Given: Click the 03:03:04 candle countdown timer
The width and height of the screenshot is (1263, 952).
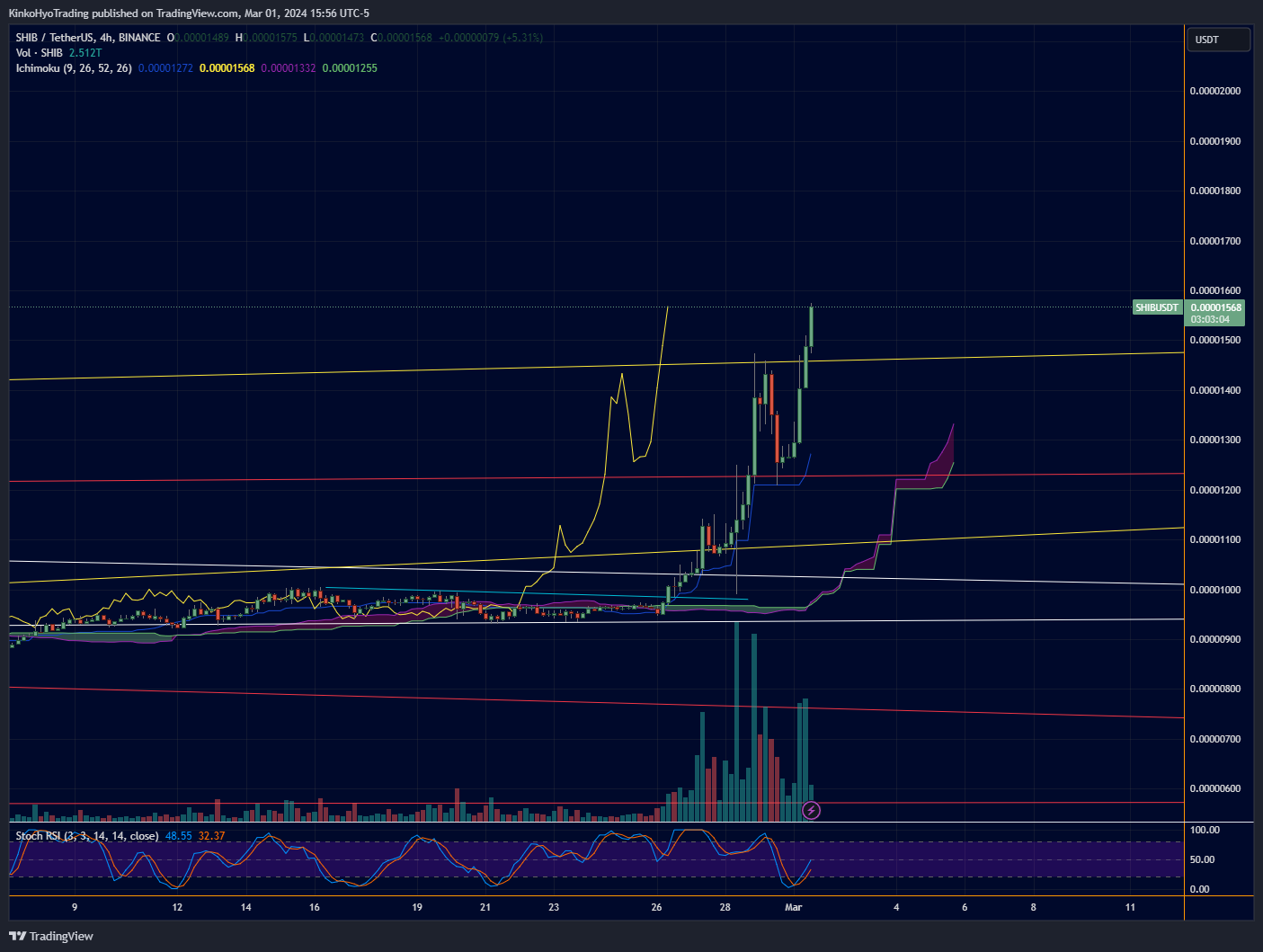Looking at the screenshot, I should click(1210, 319).
